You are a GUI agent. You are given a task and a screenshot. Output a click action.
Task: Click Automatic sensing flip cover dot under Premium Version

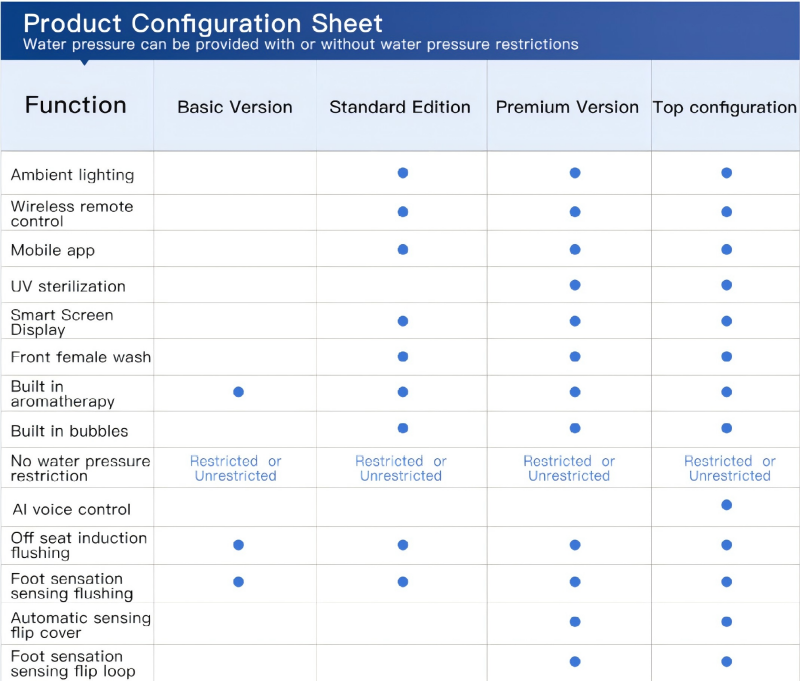point(575,622)
